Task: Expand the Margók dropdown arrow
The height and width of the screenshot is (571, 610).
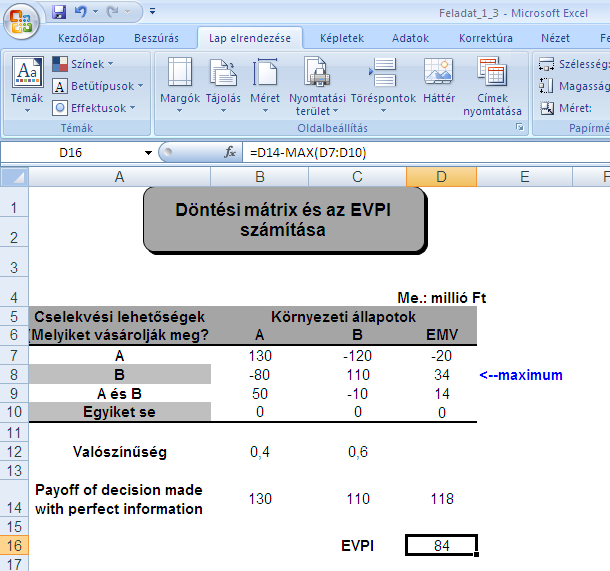Action: [179, 111]
